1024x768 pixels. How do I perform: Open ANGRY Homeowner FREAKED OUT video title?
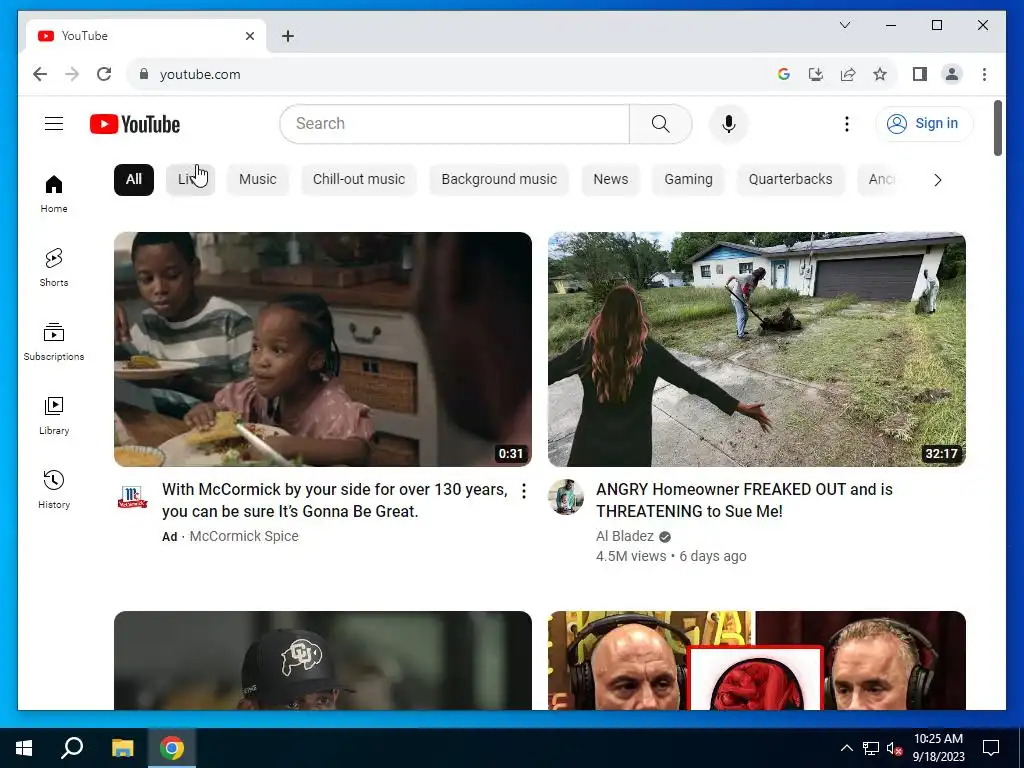click(744, 500)
